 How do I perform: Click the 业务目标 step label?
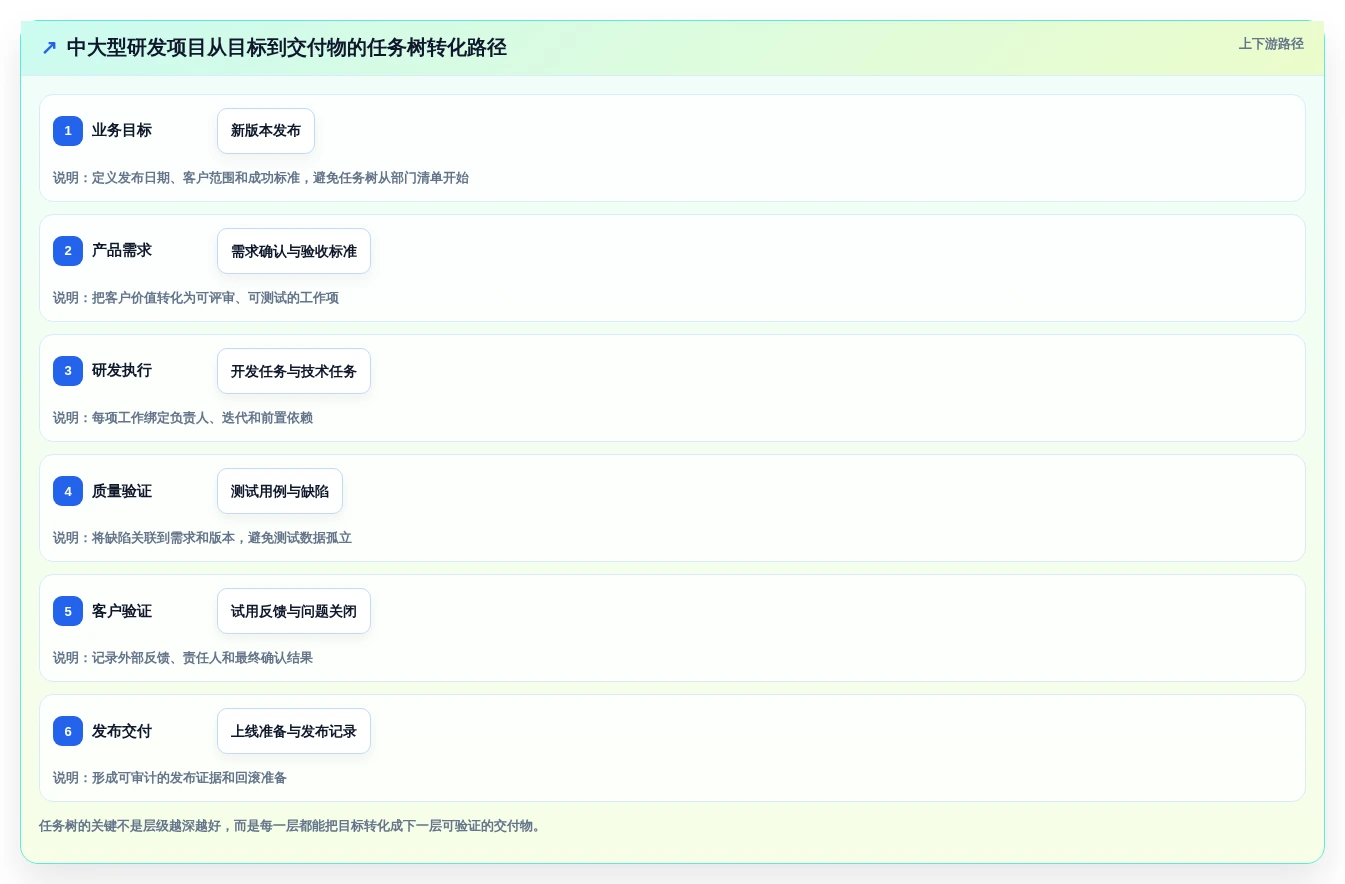pyautogui.click(x=122, y=130)
